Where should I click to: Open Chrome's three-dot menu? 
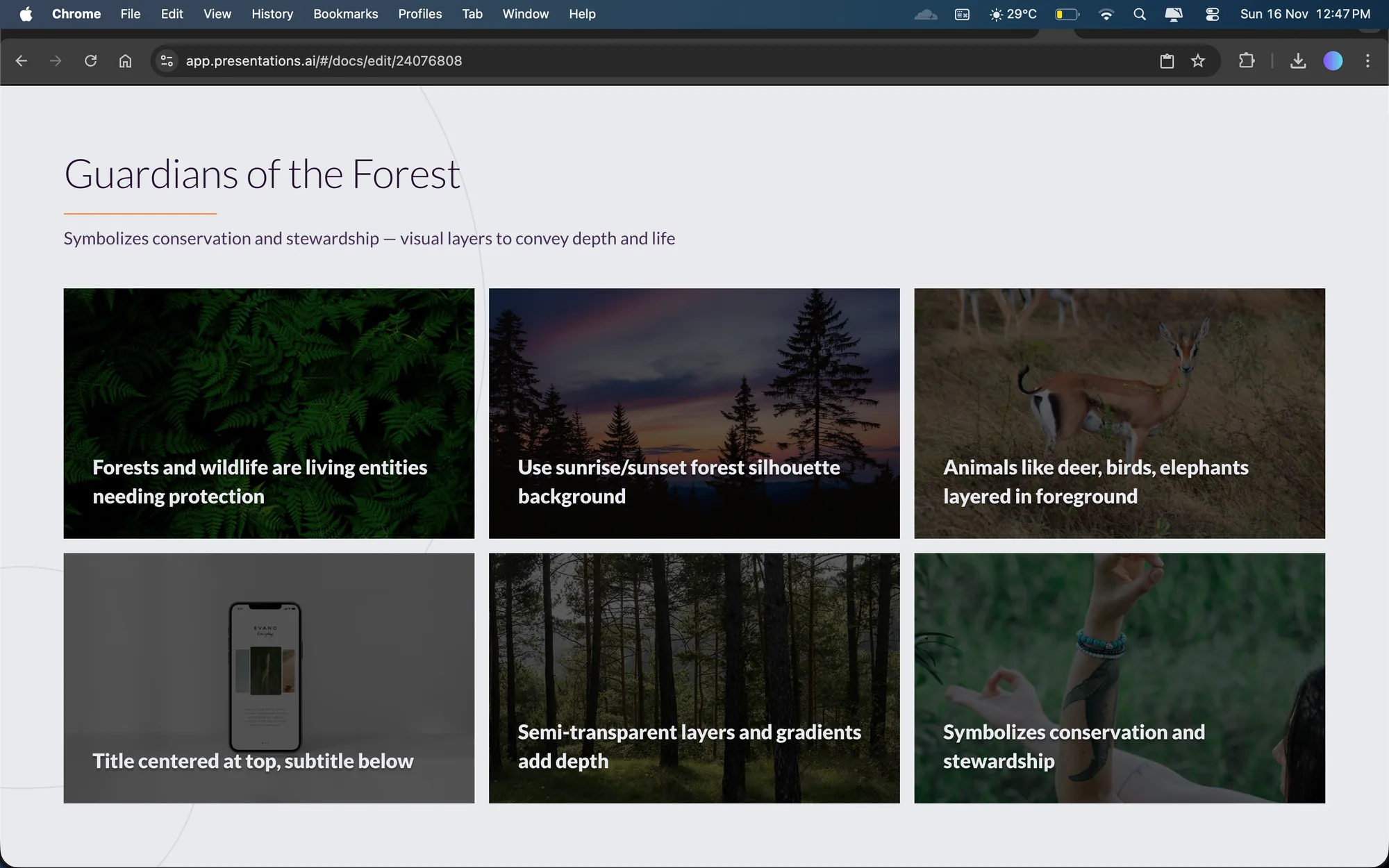click(x=1367, y=61)
